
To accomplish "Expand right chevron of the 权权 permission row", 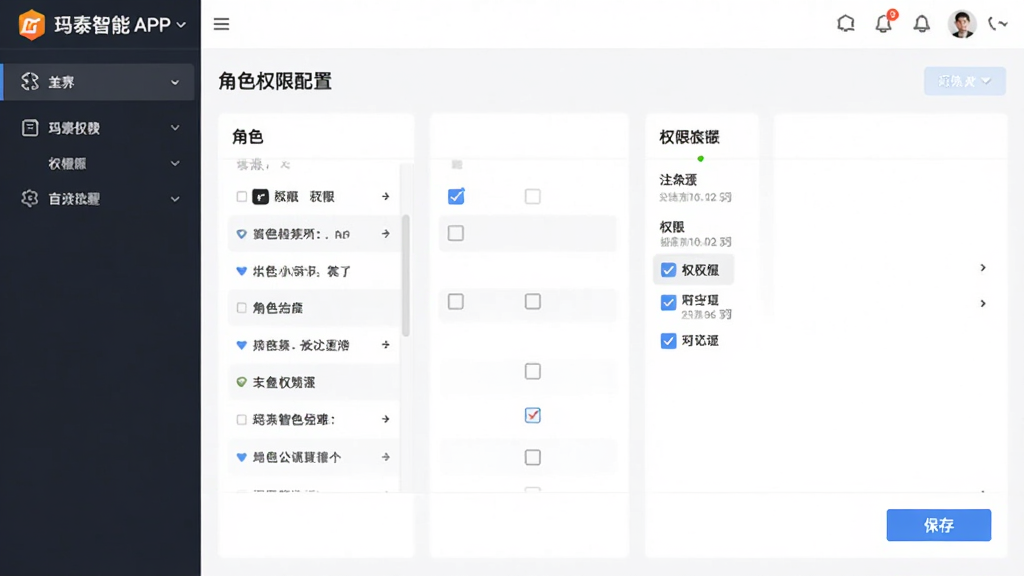I will click(x=983, y=268).
